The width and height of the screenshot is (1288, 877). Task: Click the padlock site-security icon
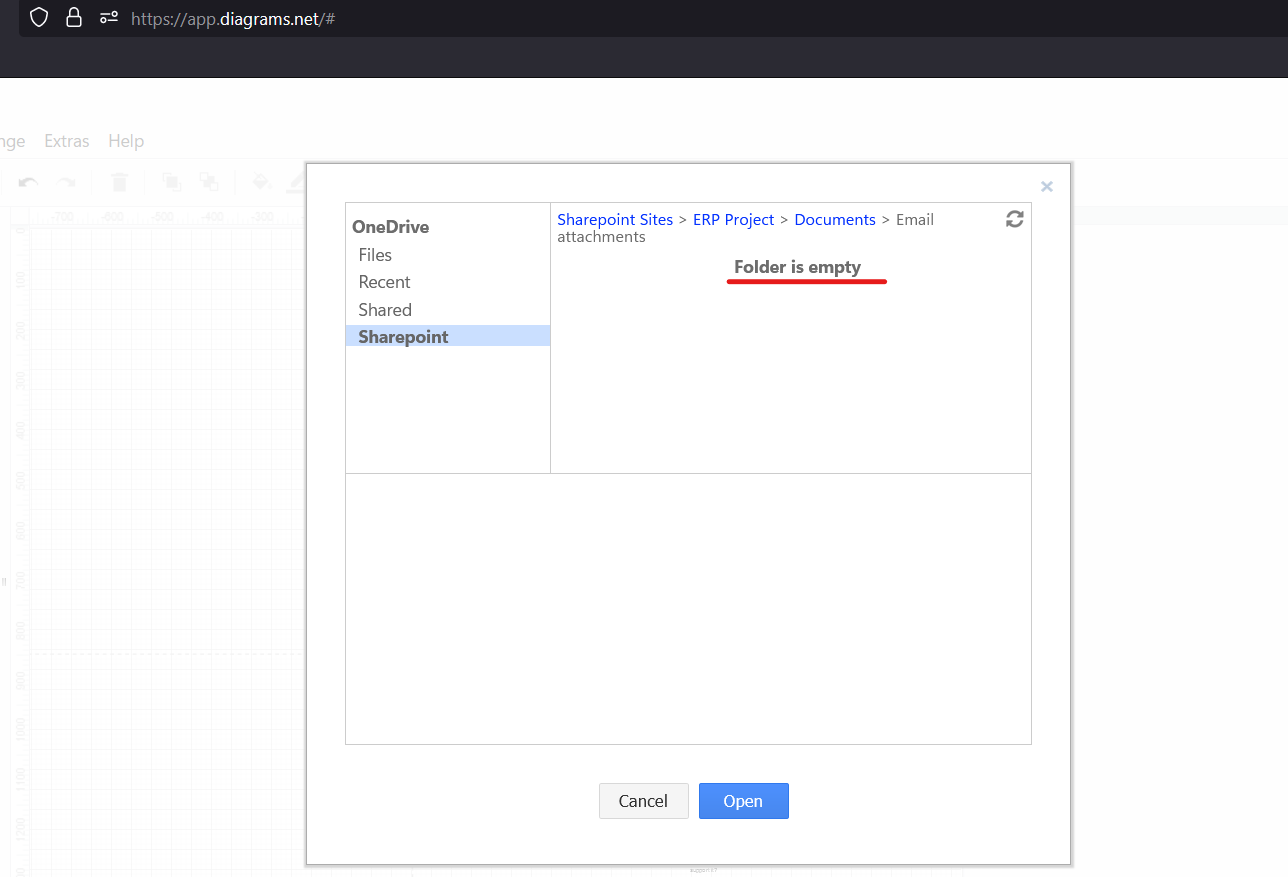[74, 18]
